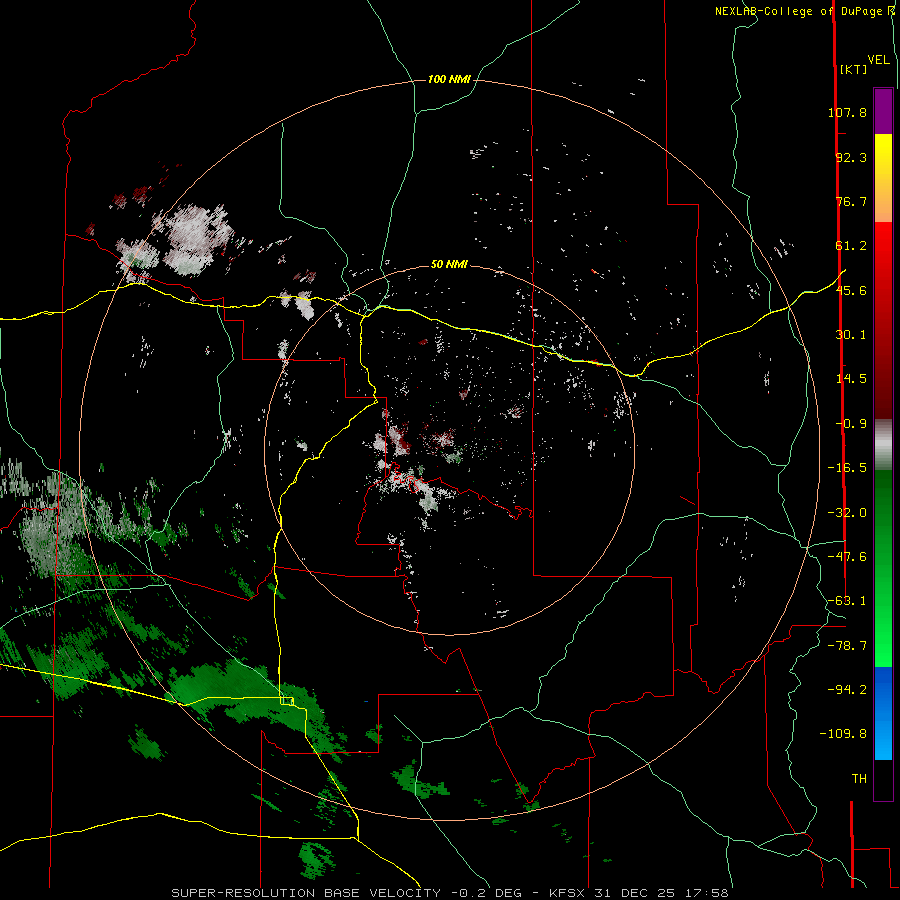
Task: Select the -16.5 velocity scale value
Action: [x=847, y=468]
